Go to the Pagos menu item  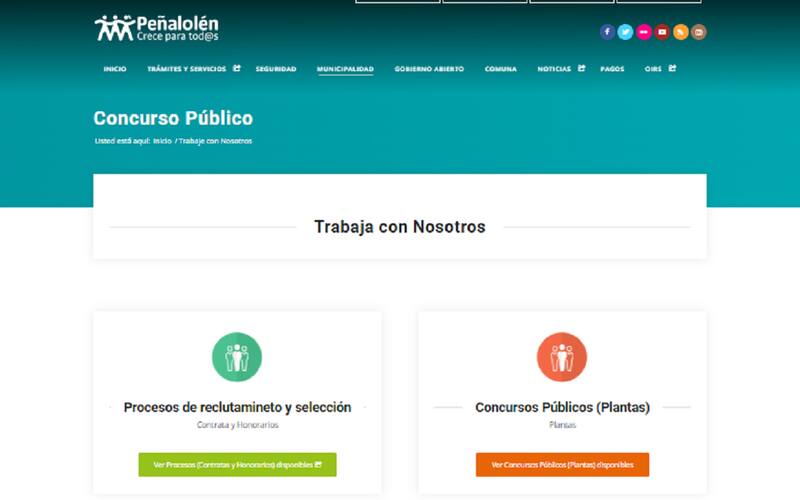click(612, 69)
